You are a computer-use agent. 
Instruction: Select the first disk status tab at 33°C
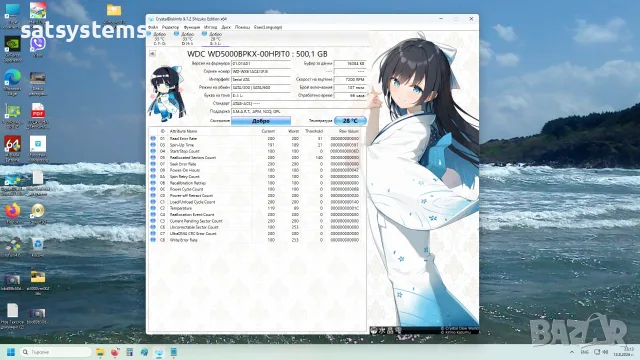[x=158, y=38]
